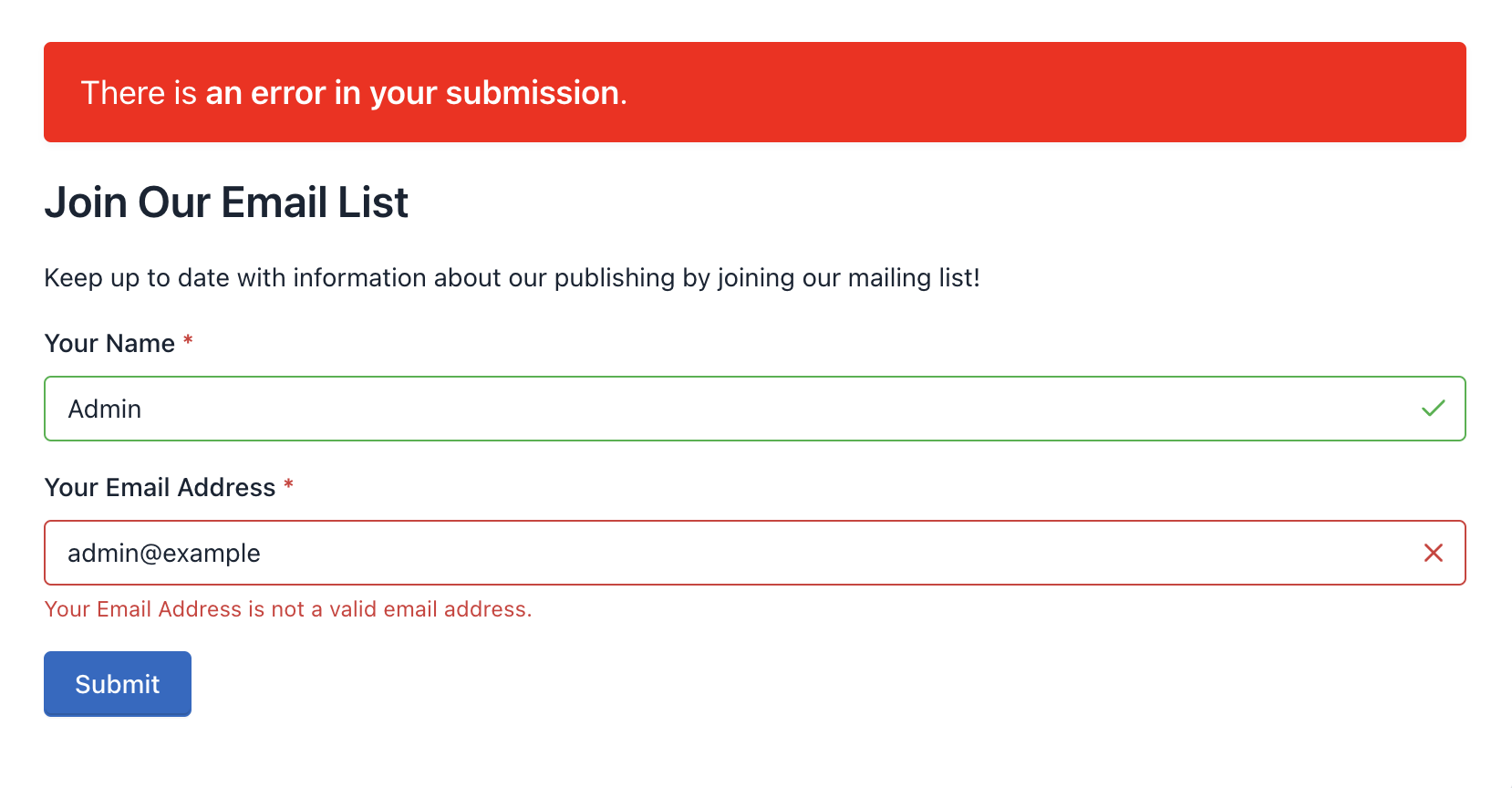The height and width of the screenshot is (788, 1512).
Task: Select the typed value 'Admin'
Action: coord(105,409)
